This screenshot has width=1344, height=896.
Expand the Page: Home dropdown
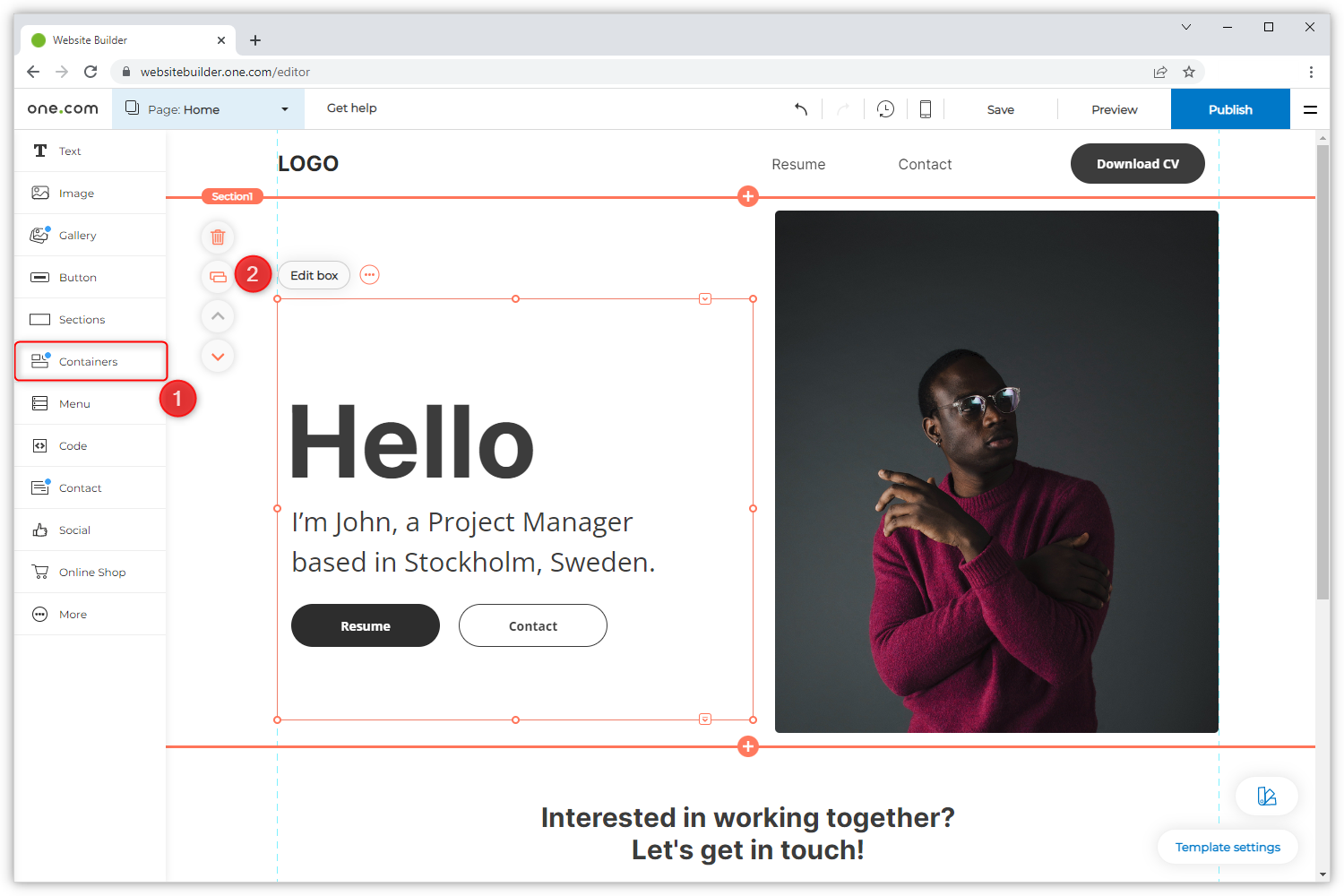pyautogui.click(x=285, y=109)
